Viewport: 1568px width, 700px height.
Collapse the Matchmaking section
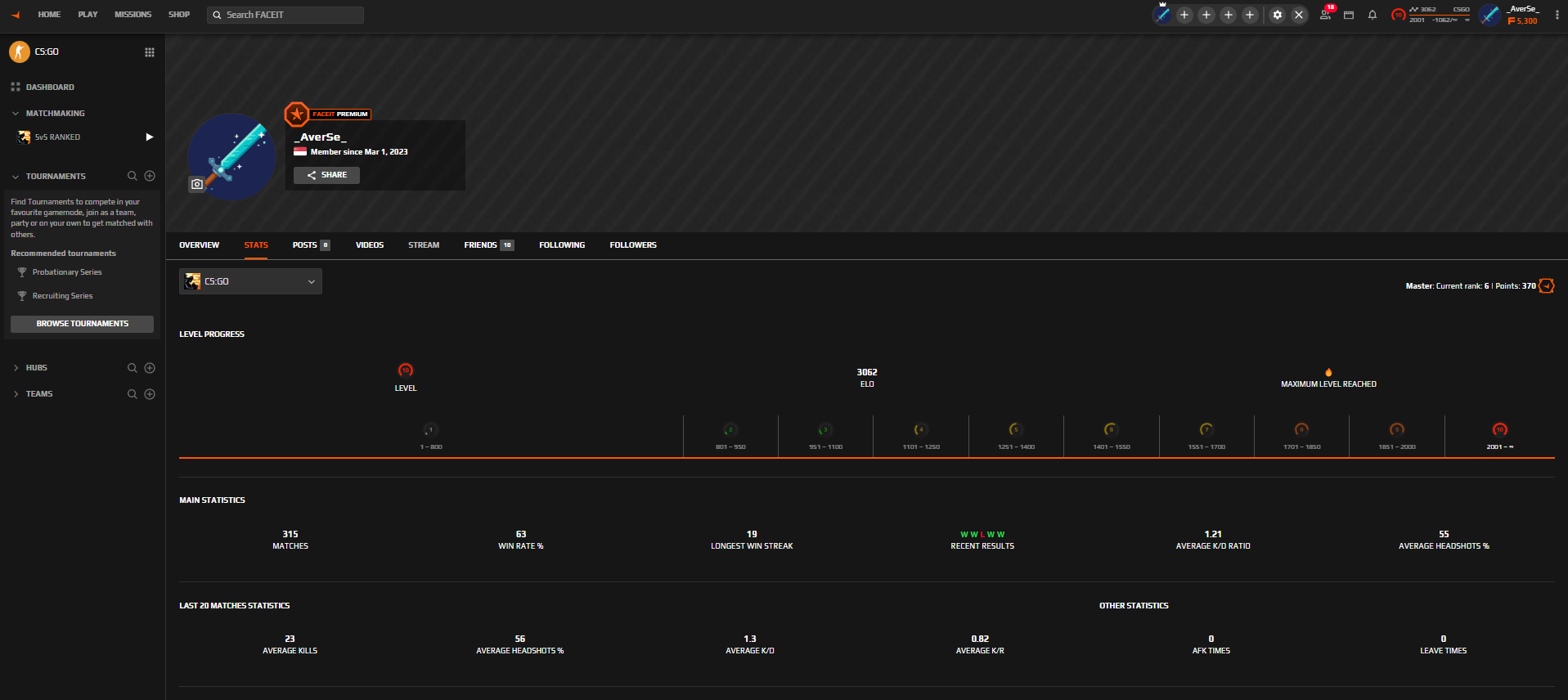(x=16, y=114)
